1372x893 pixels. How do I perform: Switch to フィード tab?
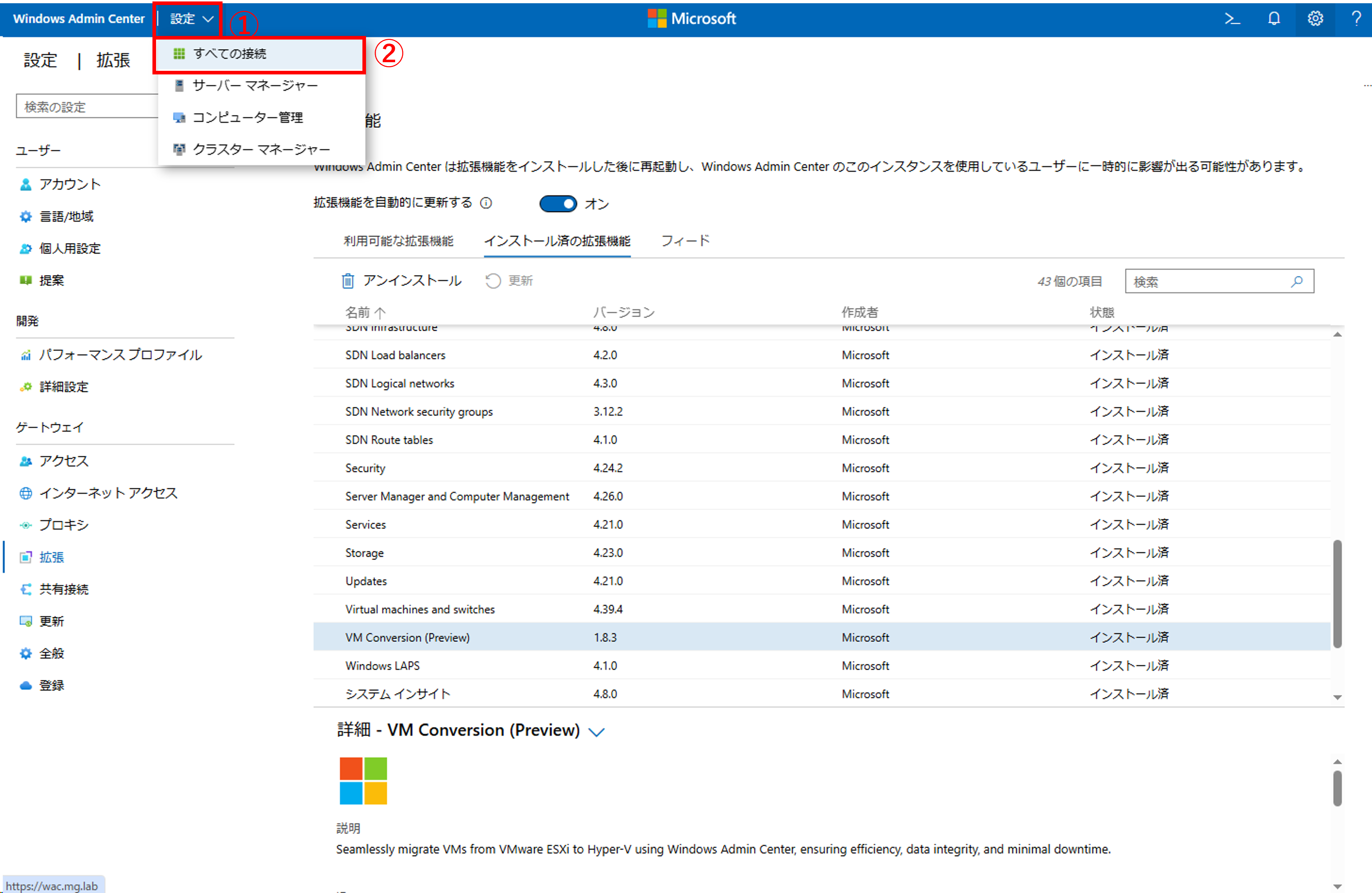click(x=685, y=241)
